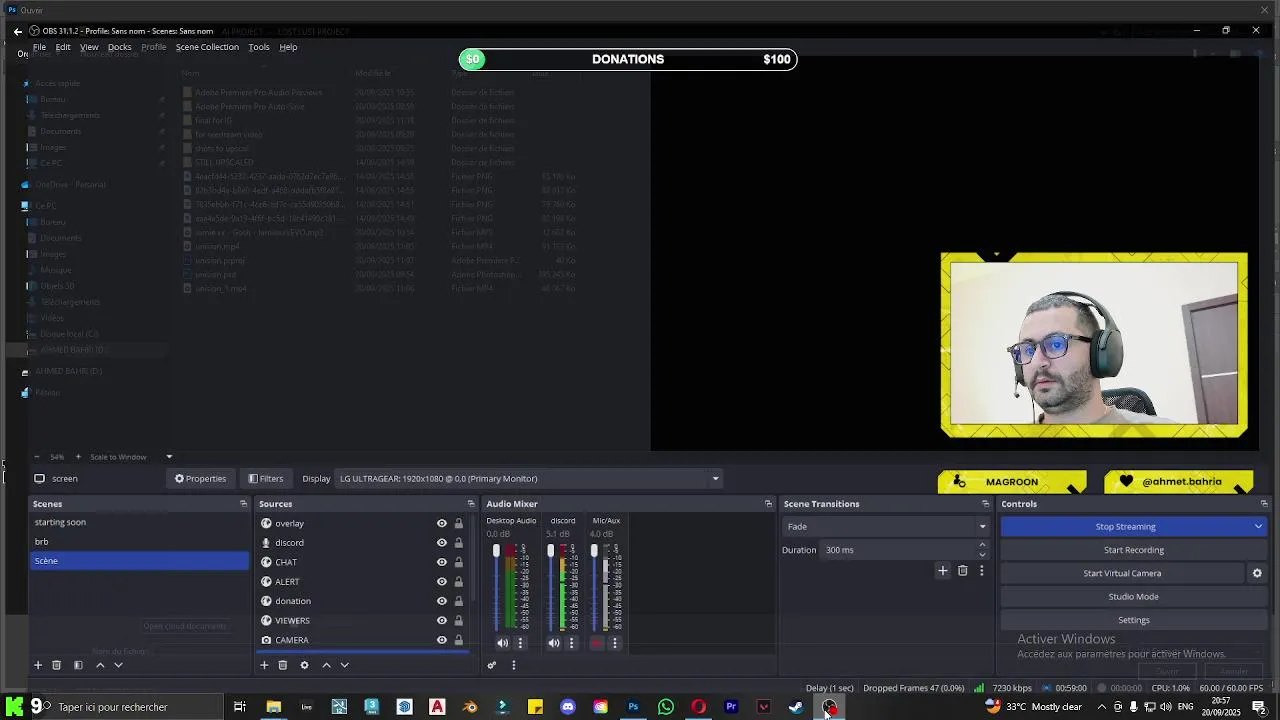Hide the overlay source with eye icon

pos(442,523)
